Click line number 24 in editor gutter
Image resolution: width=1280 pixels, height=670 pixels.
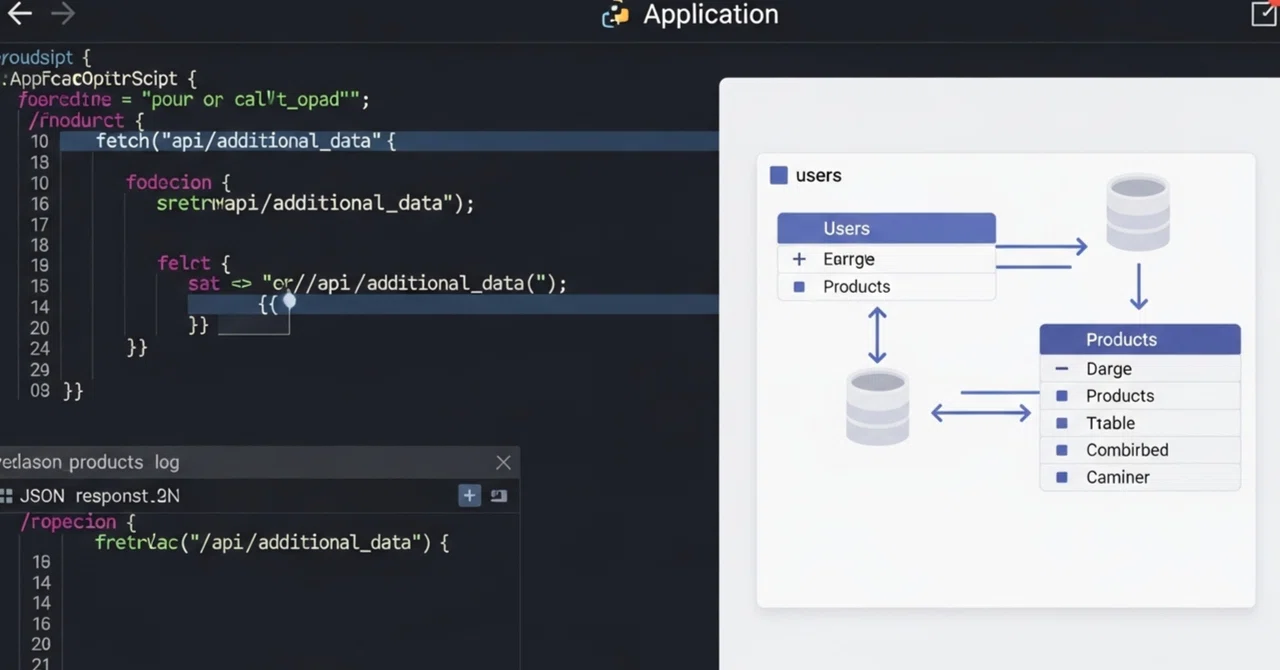pyautogui.click(x=40, y=348)
